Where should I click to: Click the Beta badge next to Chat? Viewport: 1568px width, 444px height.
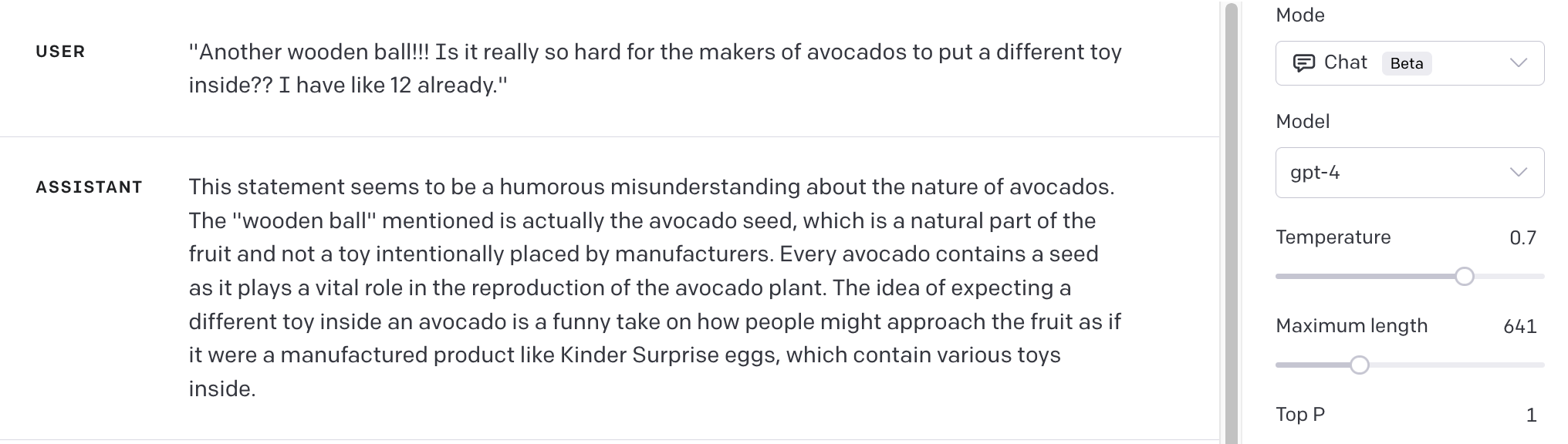tap(1407, 63)
